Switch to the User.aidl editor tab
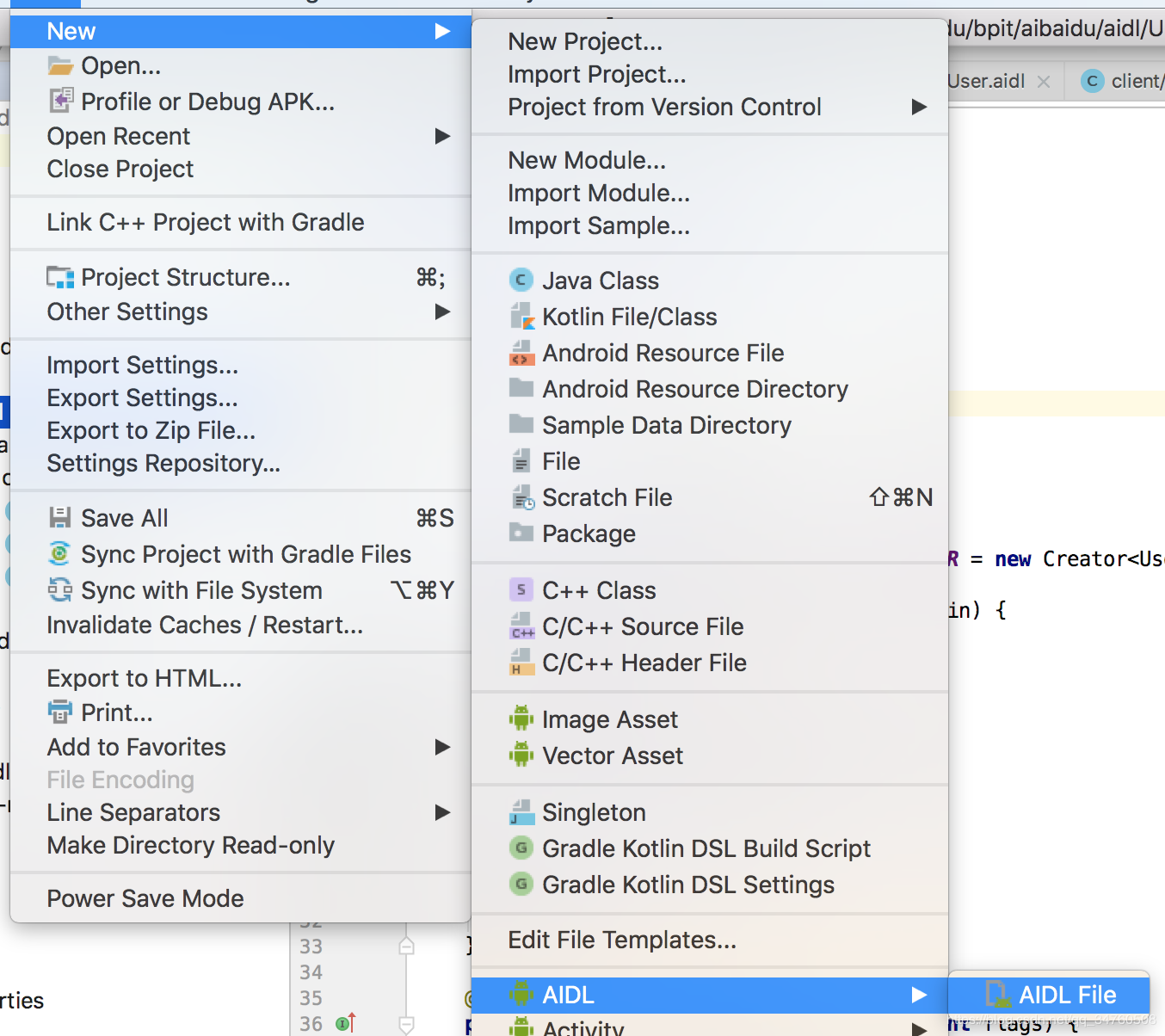The width and height of the screenshot is (1165, 1036). 986,81
